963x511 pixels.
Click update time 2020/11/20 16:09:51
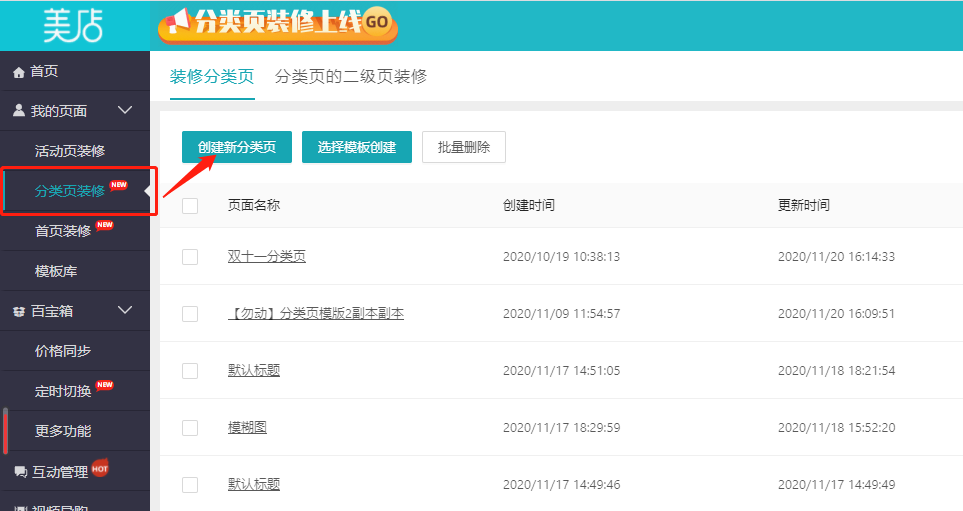click(836, 314)
